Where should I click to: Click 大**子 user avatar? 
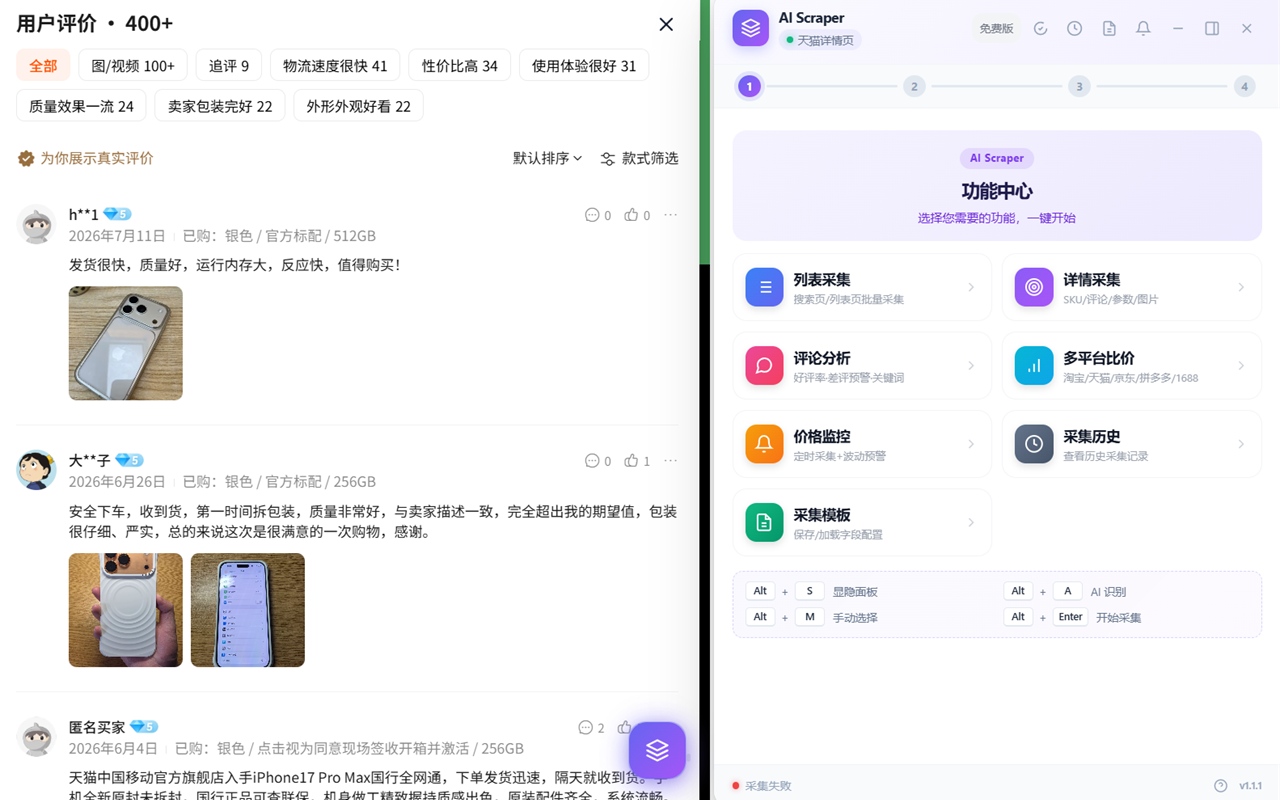(x=37, y=470)
